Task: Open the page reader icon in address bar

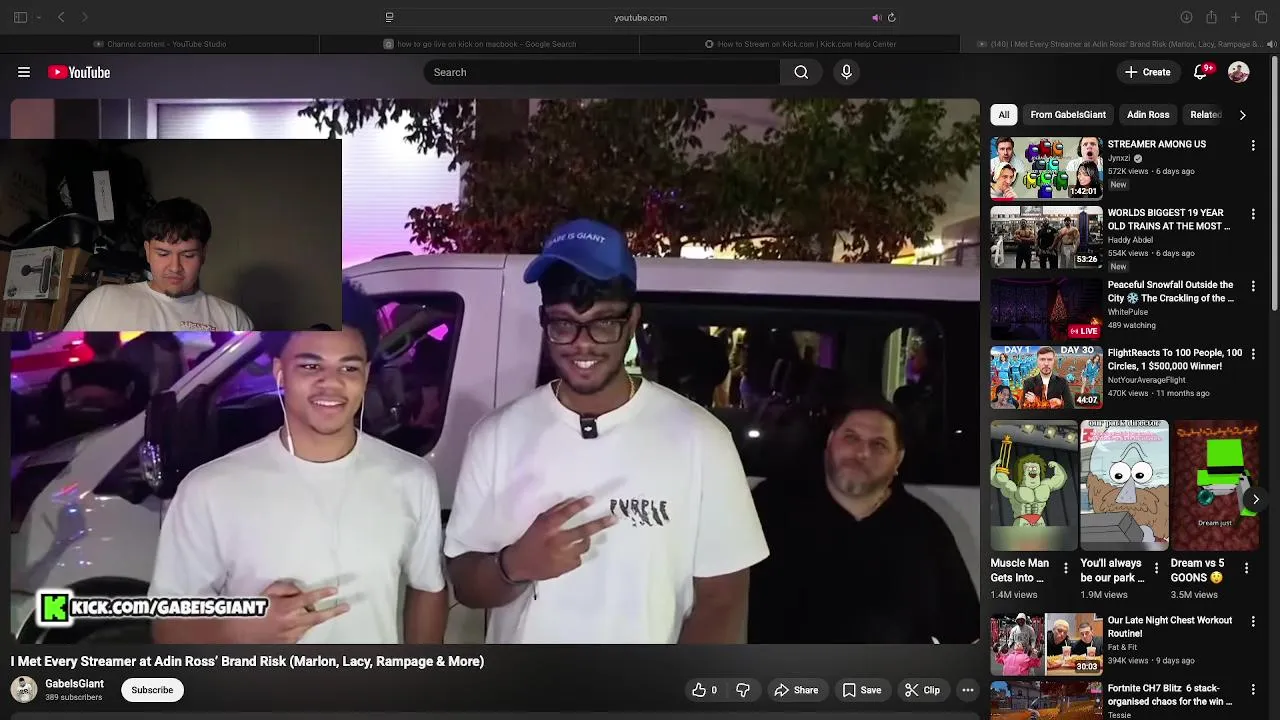Action: (389, 17)
